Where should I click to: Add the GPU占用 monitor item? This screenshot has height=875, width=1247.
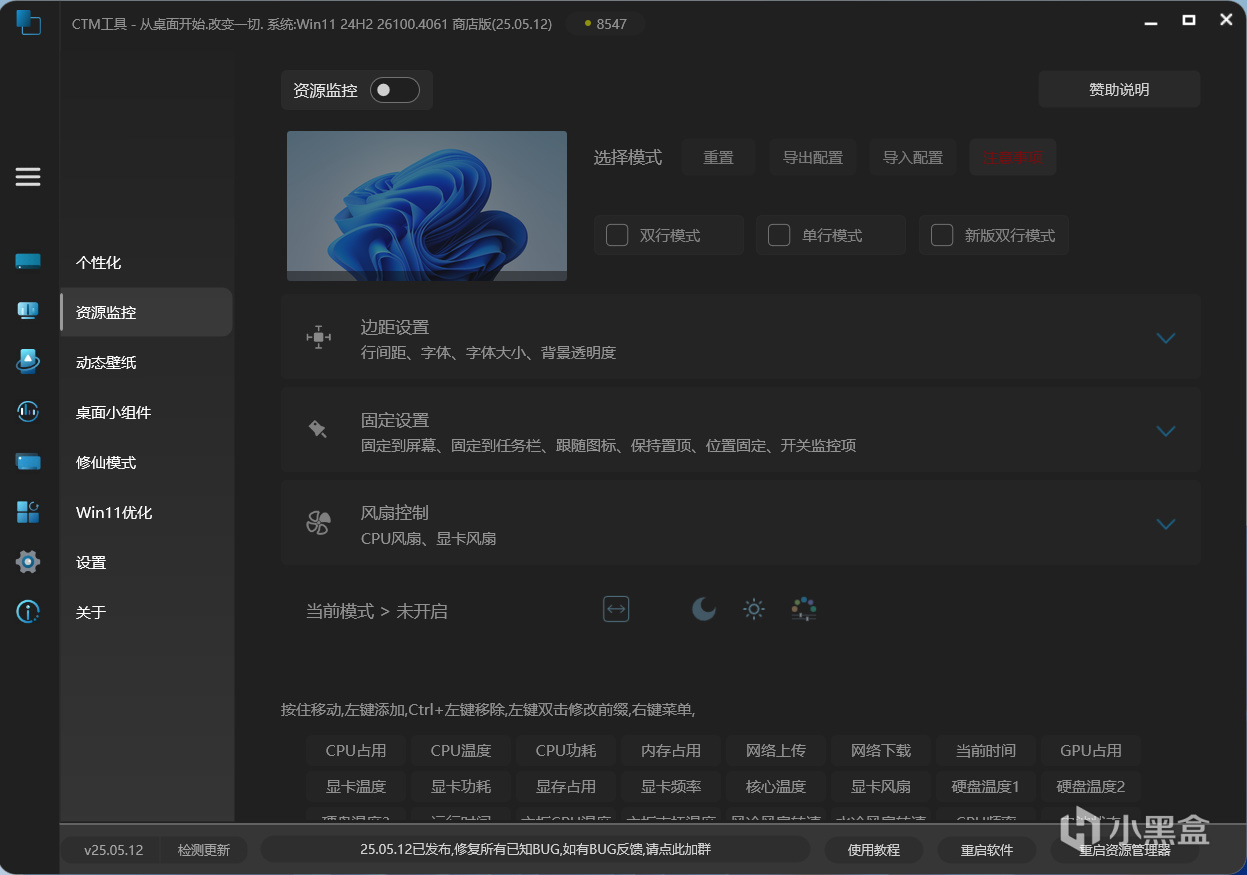1091,750
